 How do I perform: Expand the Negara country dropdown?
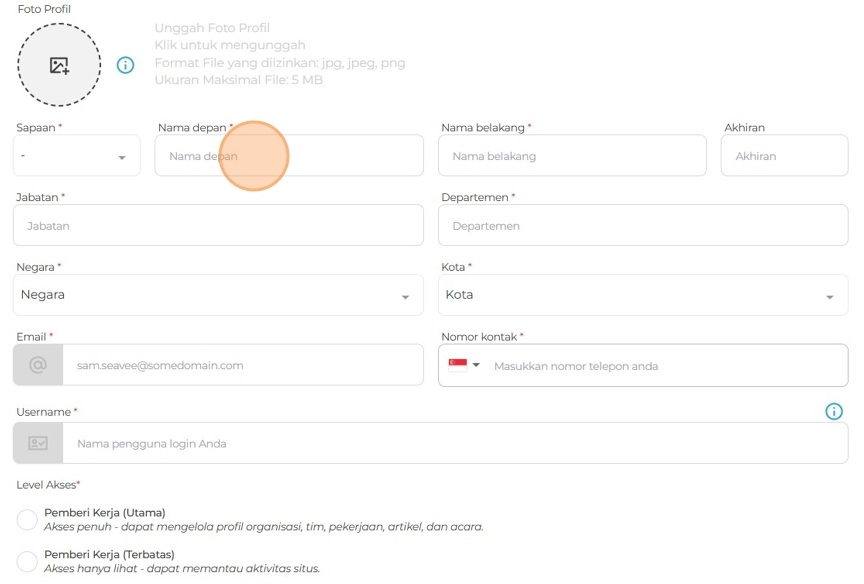tap(218, 295)
